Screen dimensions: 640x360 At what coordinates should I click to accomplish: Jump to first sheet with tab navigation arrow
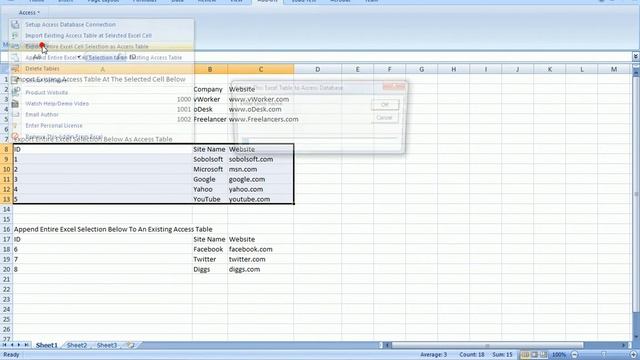point(5,345)
